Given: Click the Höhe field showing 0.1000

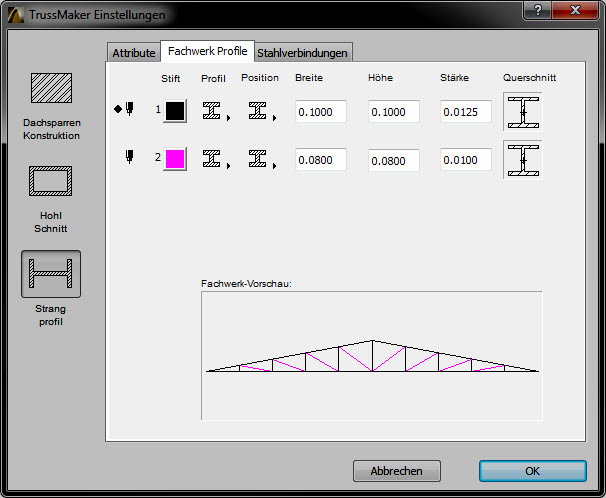Looking at the screenshot, I should tap(393, 112).
